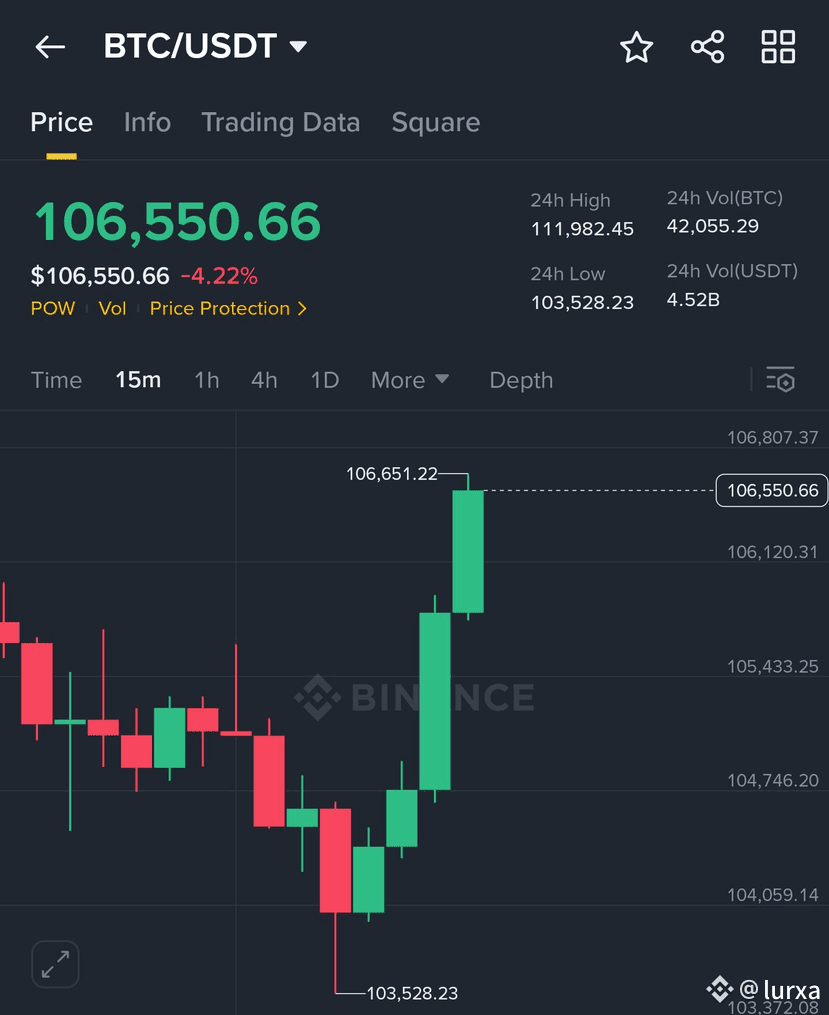This screenshot has height=1015, width=829.
Task: Click the POW tag link
Action: [53, 308]
